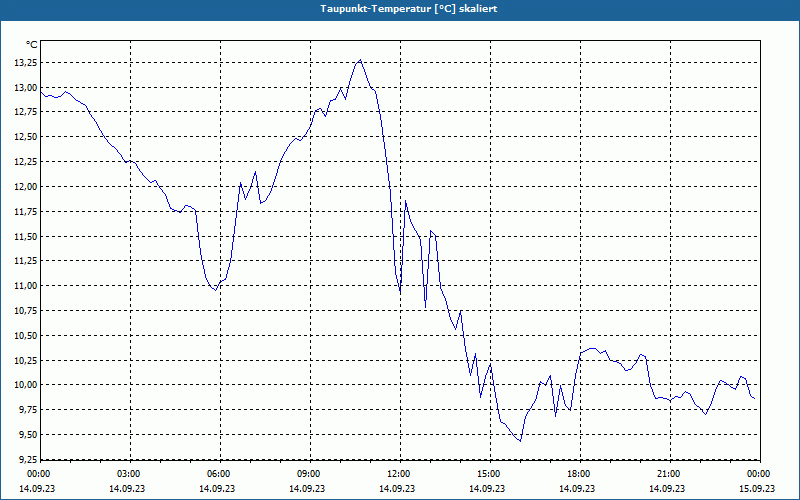Select the y-axis value '9,75'
This screenshot has width=800, height=500.
tap(29, 410)
